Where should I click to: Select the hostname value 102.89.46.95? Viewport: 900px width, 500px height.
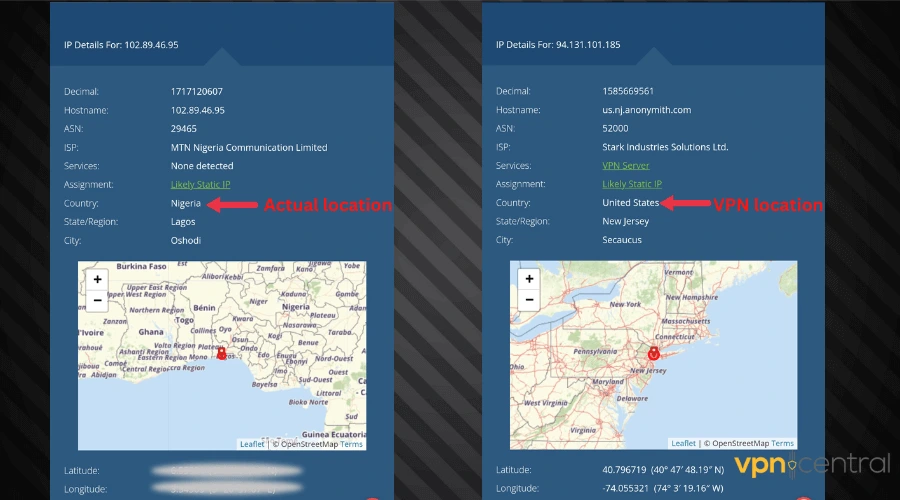point(197,110)
